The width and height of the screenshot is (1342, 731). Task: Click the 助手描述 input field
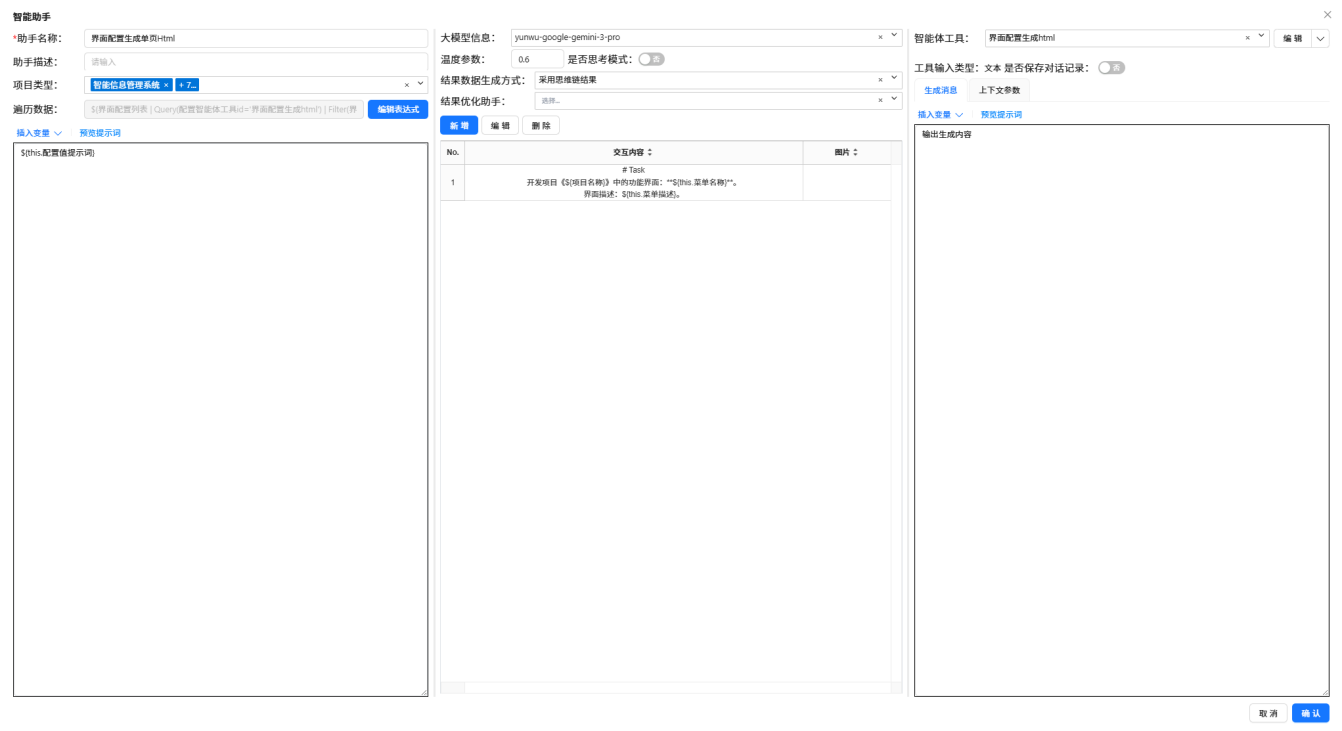pyautogui.click(x=256, y=62)
